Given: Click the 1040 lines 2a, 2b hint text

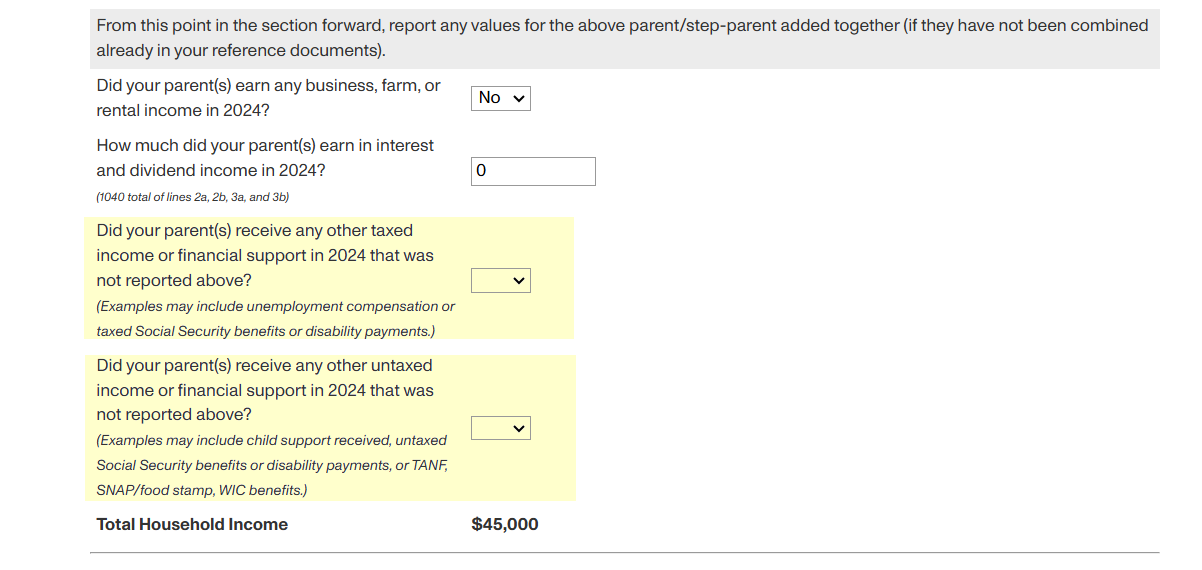Looking at the screenshot, I should (192, 198).
